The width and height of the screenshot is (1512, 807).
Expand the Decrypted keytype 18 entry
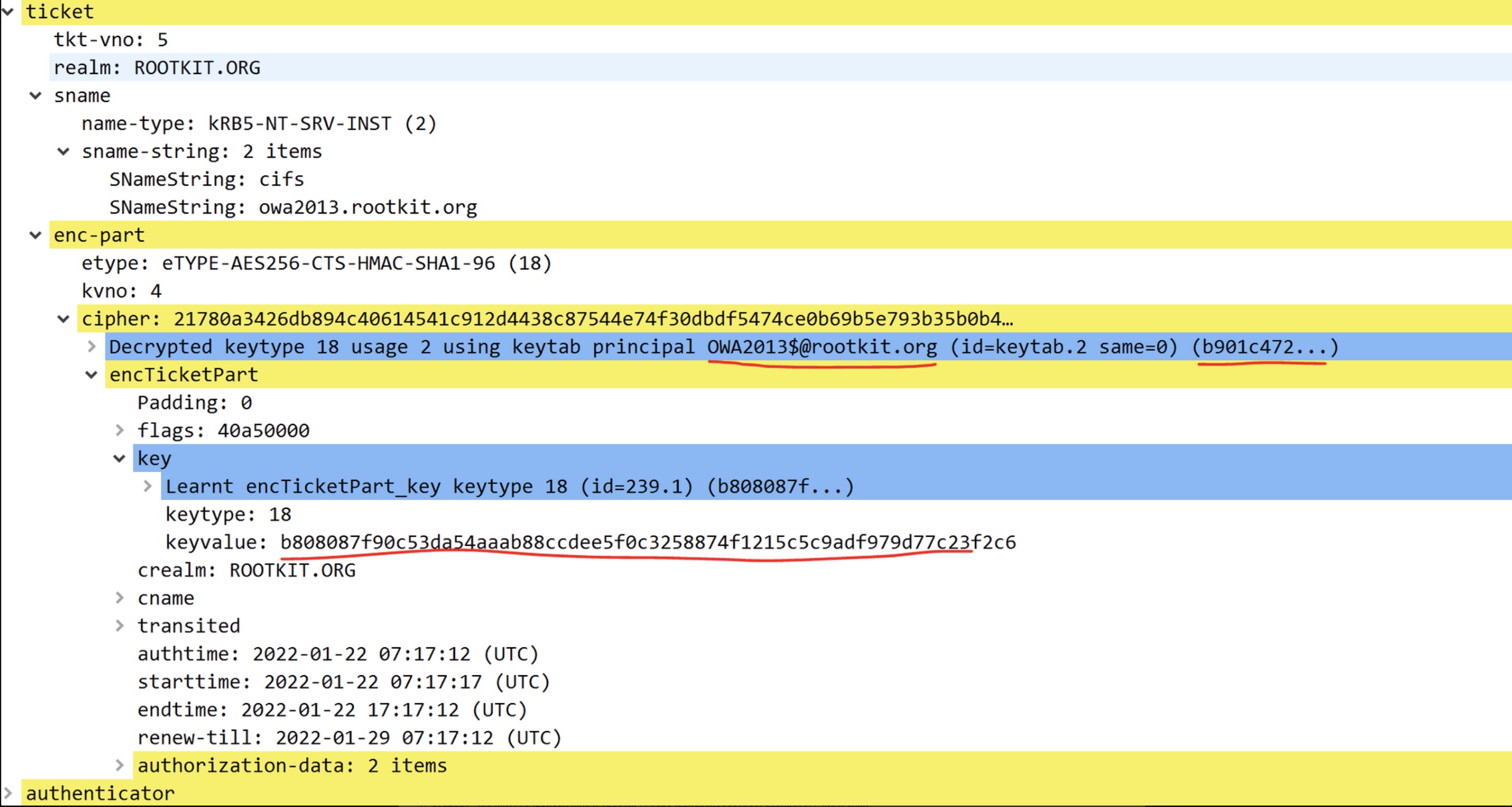(92, 347)
